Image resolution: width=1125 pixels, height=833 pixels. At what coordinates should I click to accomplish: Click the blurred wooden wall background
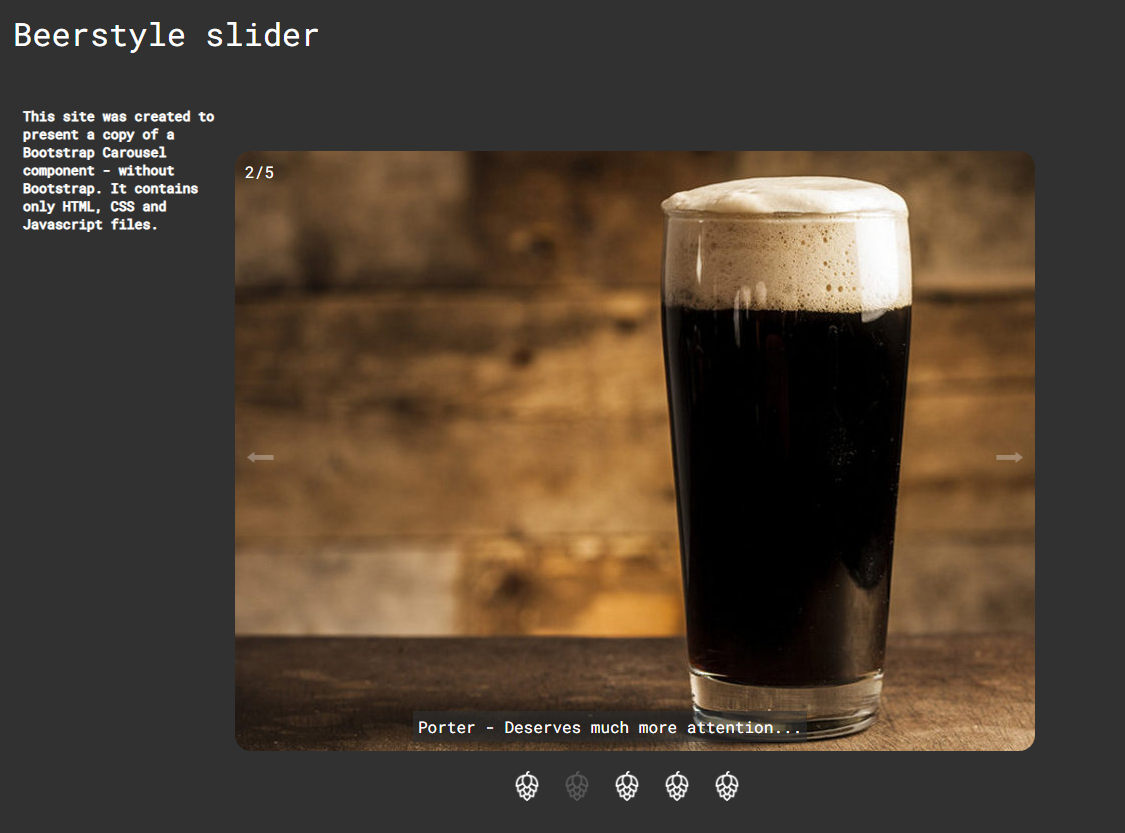[445, 393]
